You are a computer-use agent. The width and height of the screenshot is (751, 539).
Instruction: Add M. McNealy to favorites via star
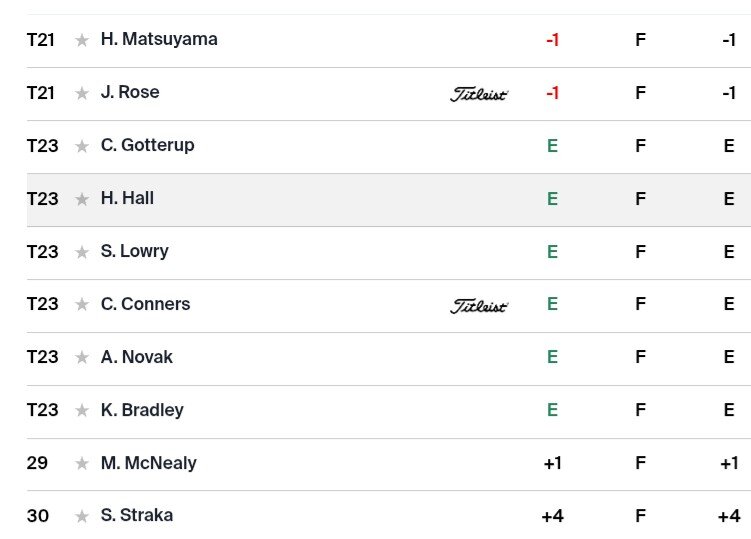pyautogui.click(x=82, y=464)
